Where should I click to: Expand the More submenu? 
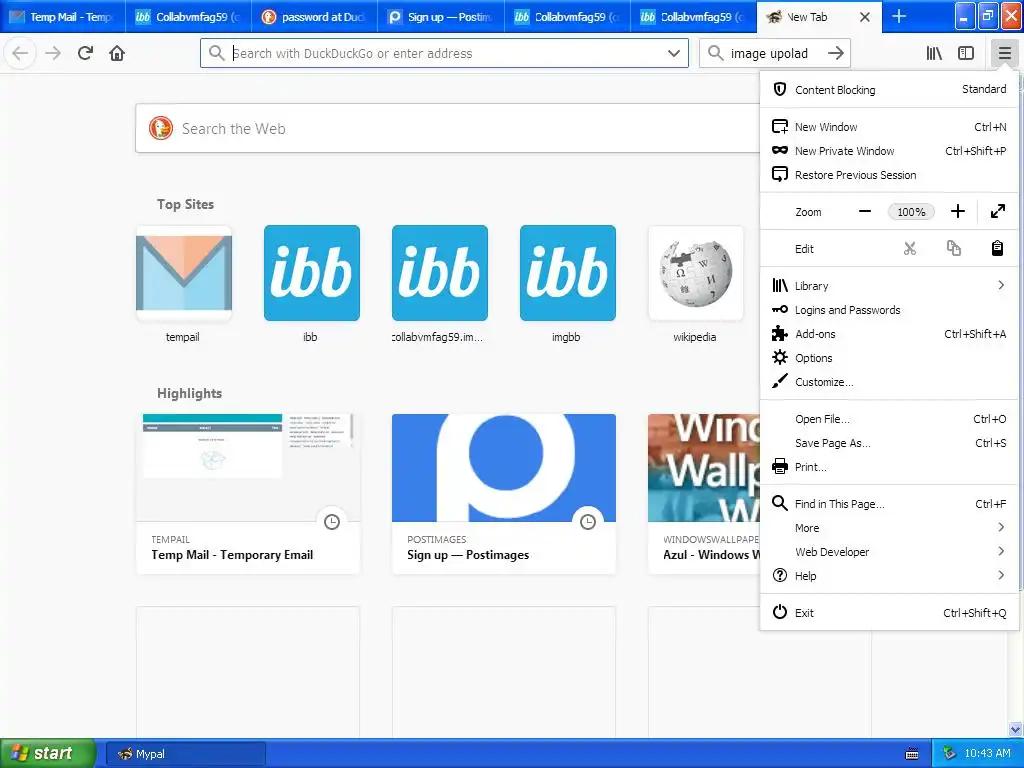(x=889, y=528)
